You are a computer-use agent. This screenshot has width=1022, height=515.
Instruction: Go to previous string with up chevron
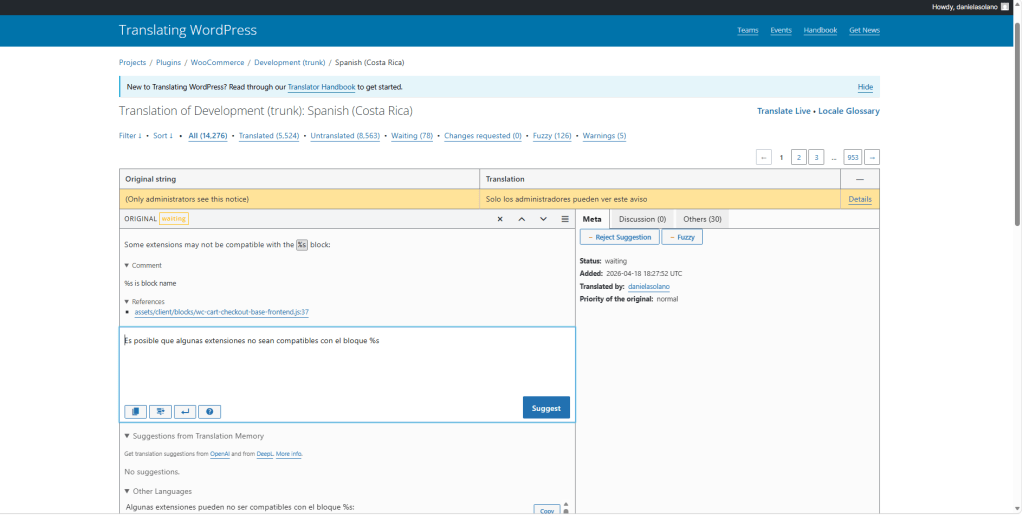coord(522,219)
